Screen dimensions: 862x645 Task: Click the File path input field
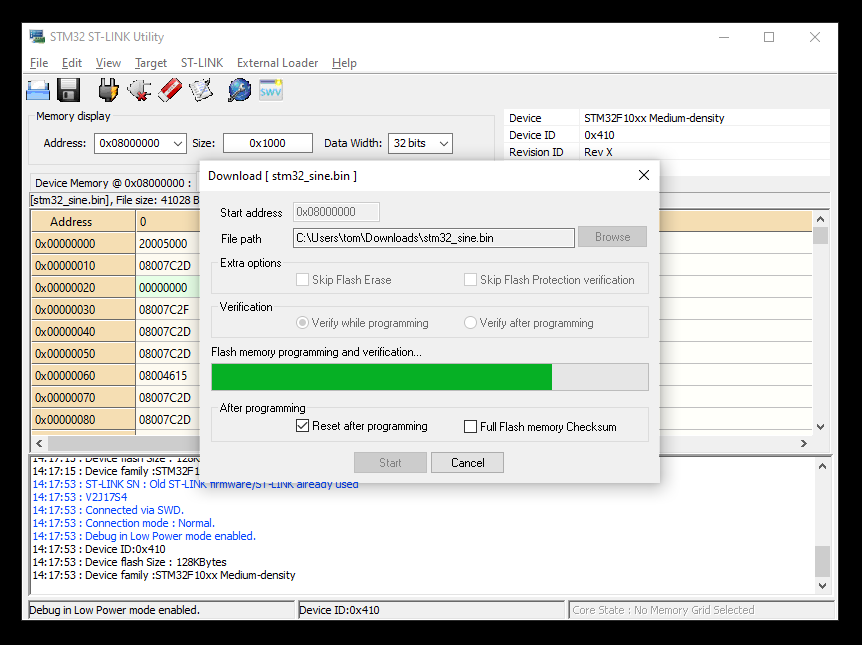[434, 238]
